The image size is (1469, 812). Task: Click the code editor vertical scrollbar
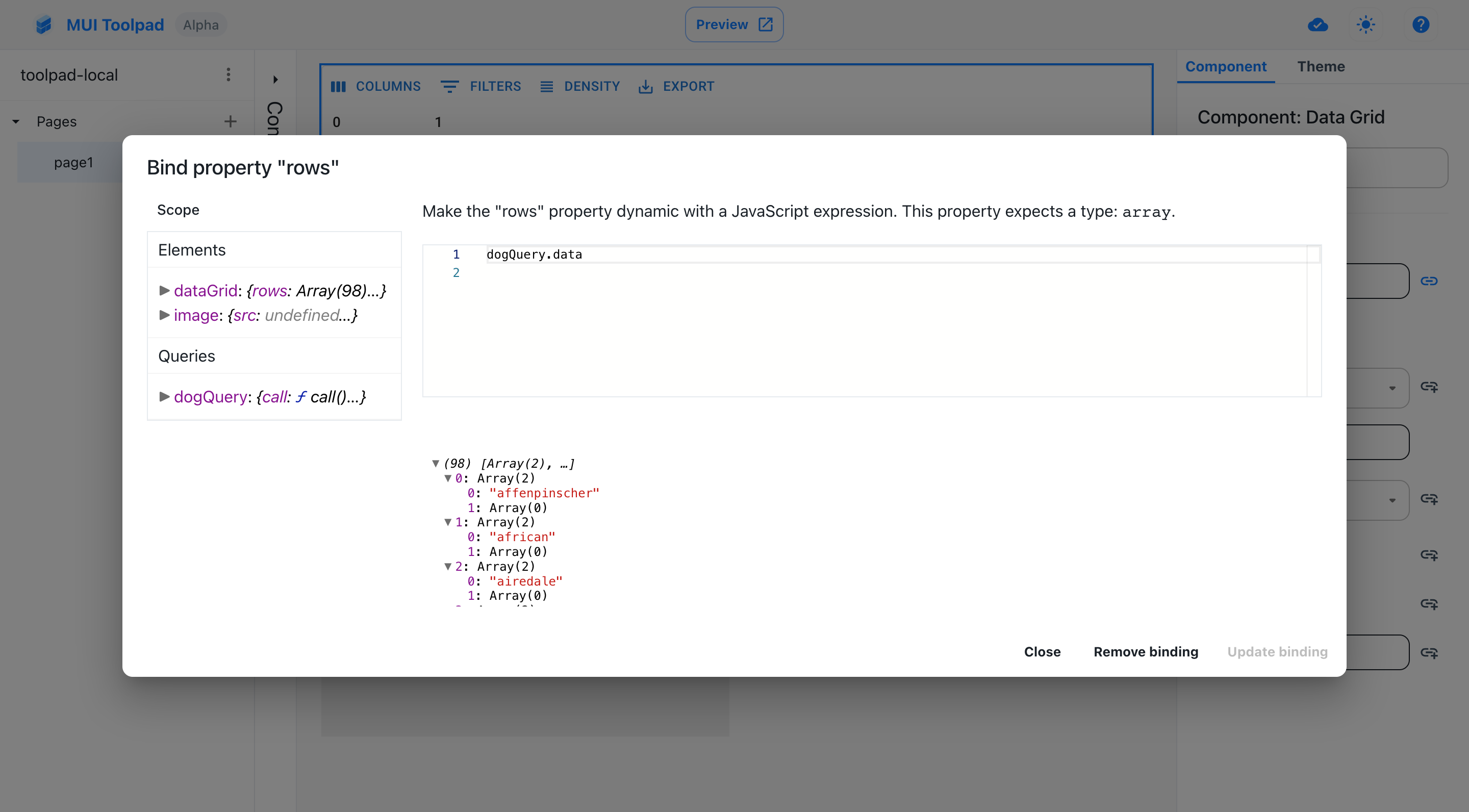1313,320
